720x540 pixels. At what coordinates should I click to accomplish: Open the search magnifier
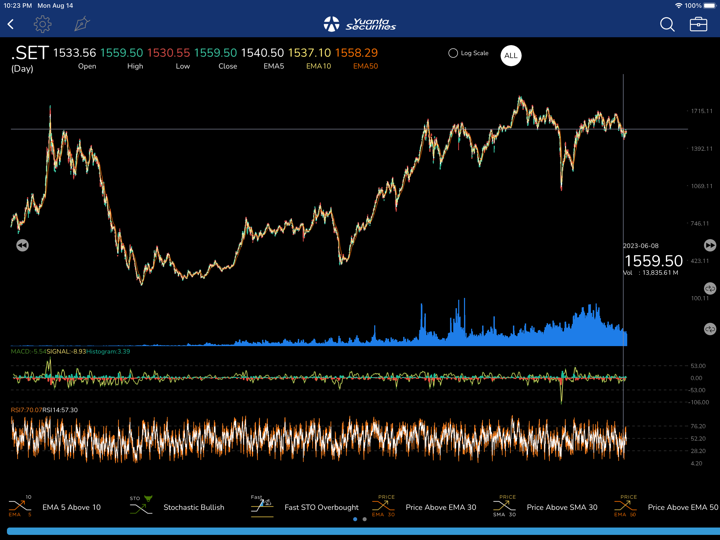(667, 24)
